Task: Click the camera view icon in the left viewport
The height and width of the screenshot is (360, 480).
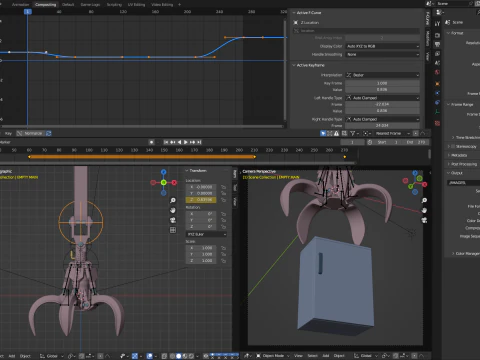Action: click(x=173, y=220)
